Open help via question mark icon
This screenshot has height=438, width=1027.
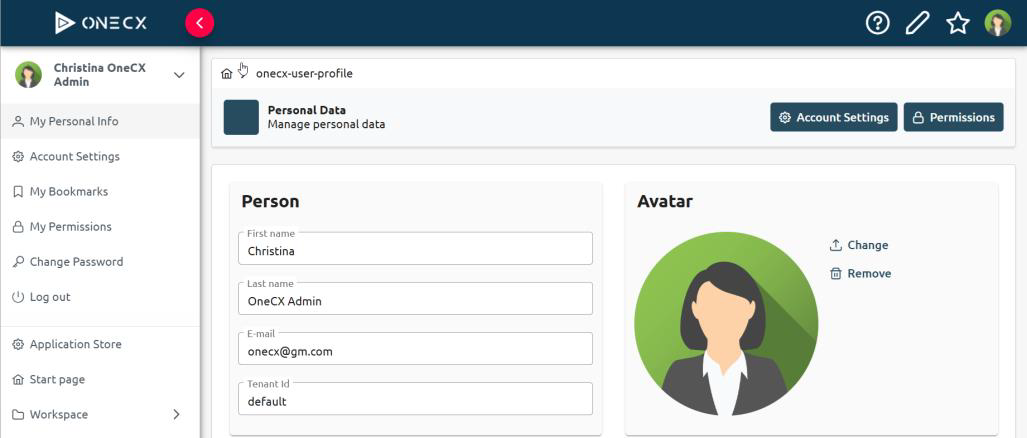pos(877,23)
